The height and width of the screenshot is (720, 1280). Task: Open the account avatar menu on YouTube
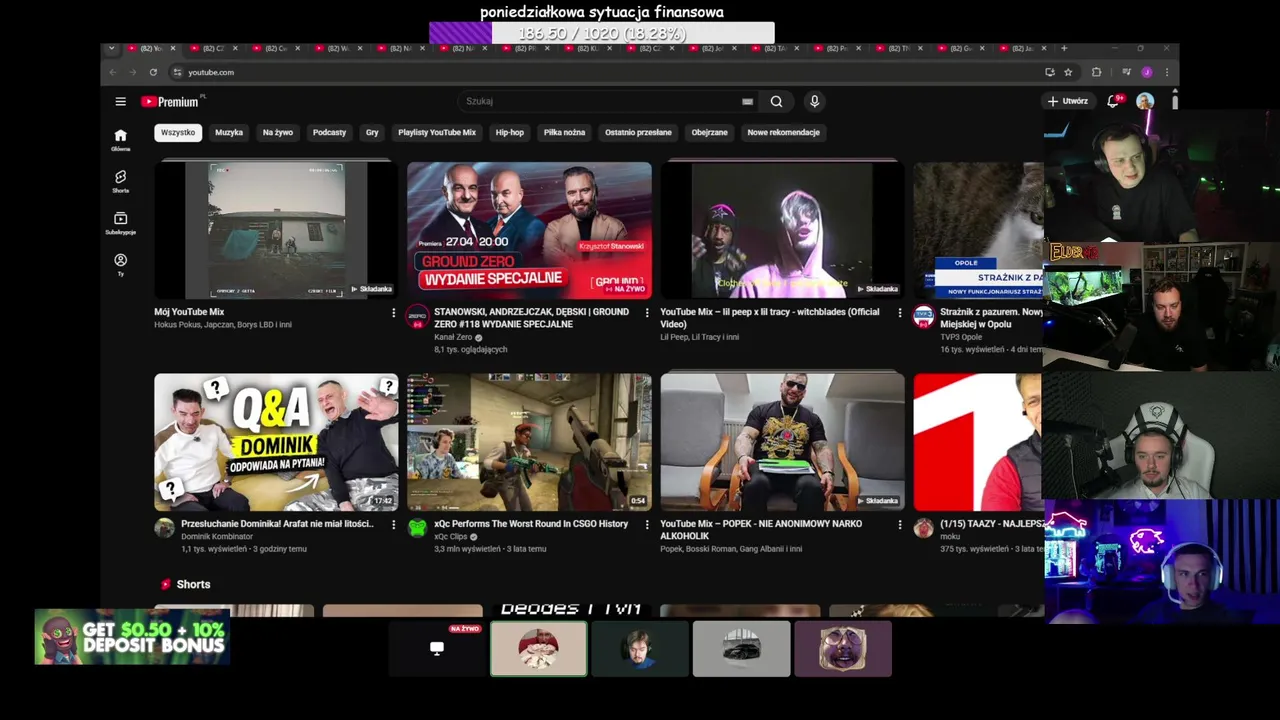[x=1145, y=101]
